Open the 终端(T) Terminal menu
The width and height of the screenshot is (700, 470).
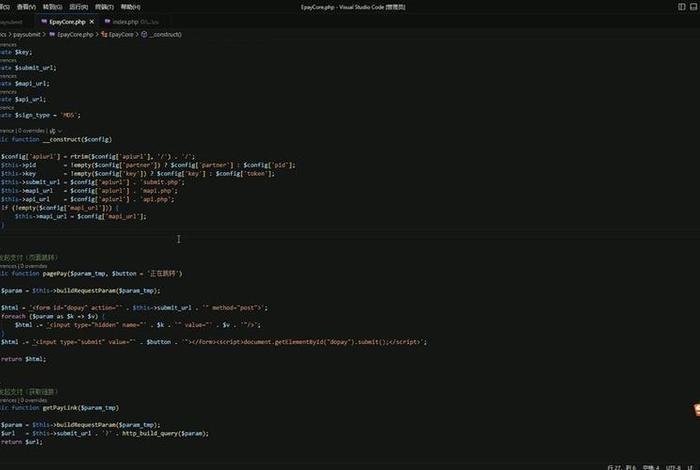pos(104,7)
